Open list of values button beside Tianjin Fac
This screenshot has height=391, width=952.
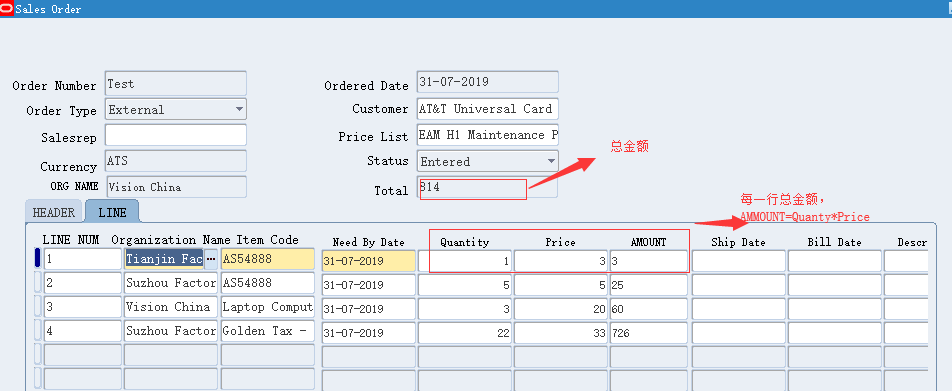click(211, 259)
